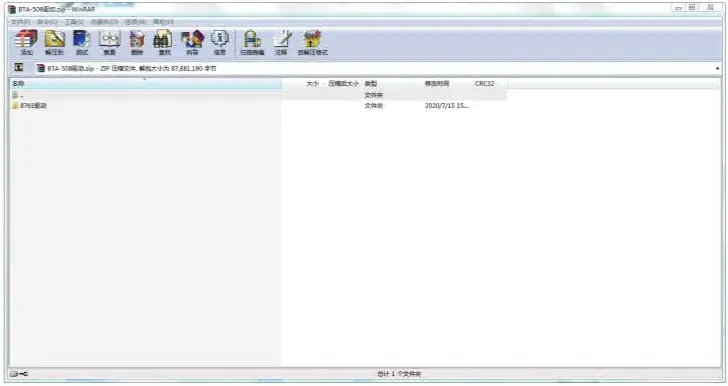Click the View (查看) book icon

(x=110, y=42)
